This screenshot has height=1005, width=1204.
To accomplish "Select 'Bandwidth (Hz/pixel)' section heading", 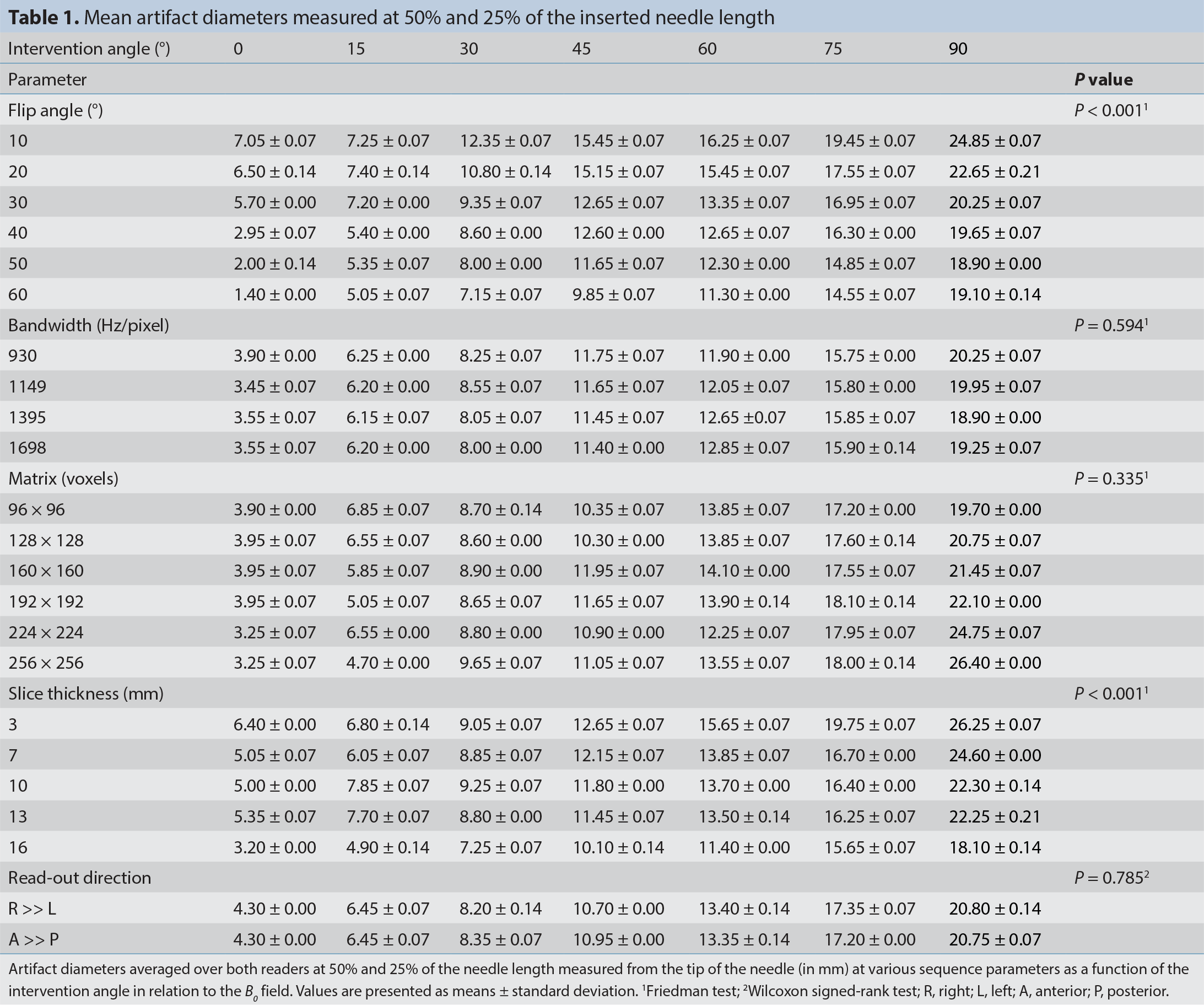I will (x=89, y=325).
